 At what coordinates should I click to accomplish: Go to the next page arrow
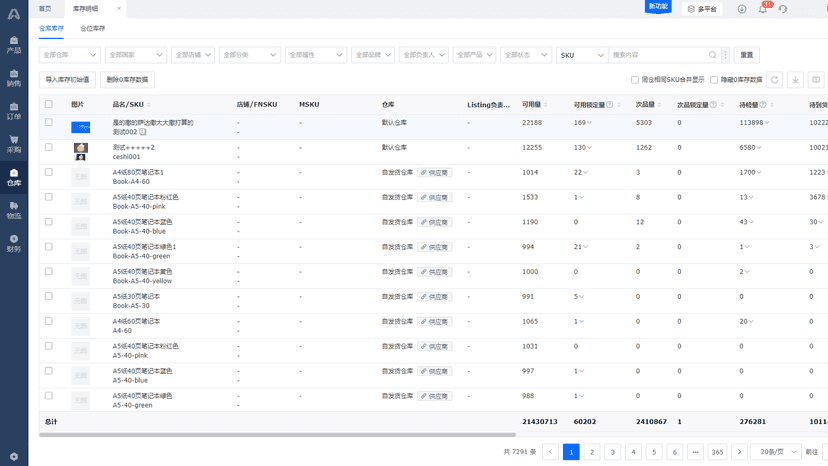pos(739,452)
